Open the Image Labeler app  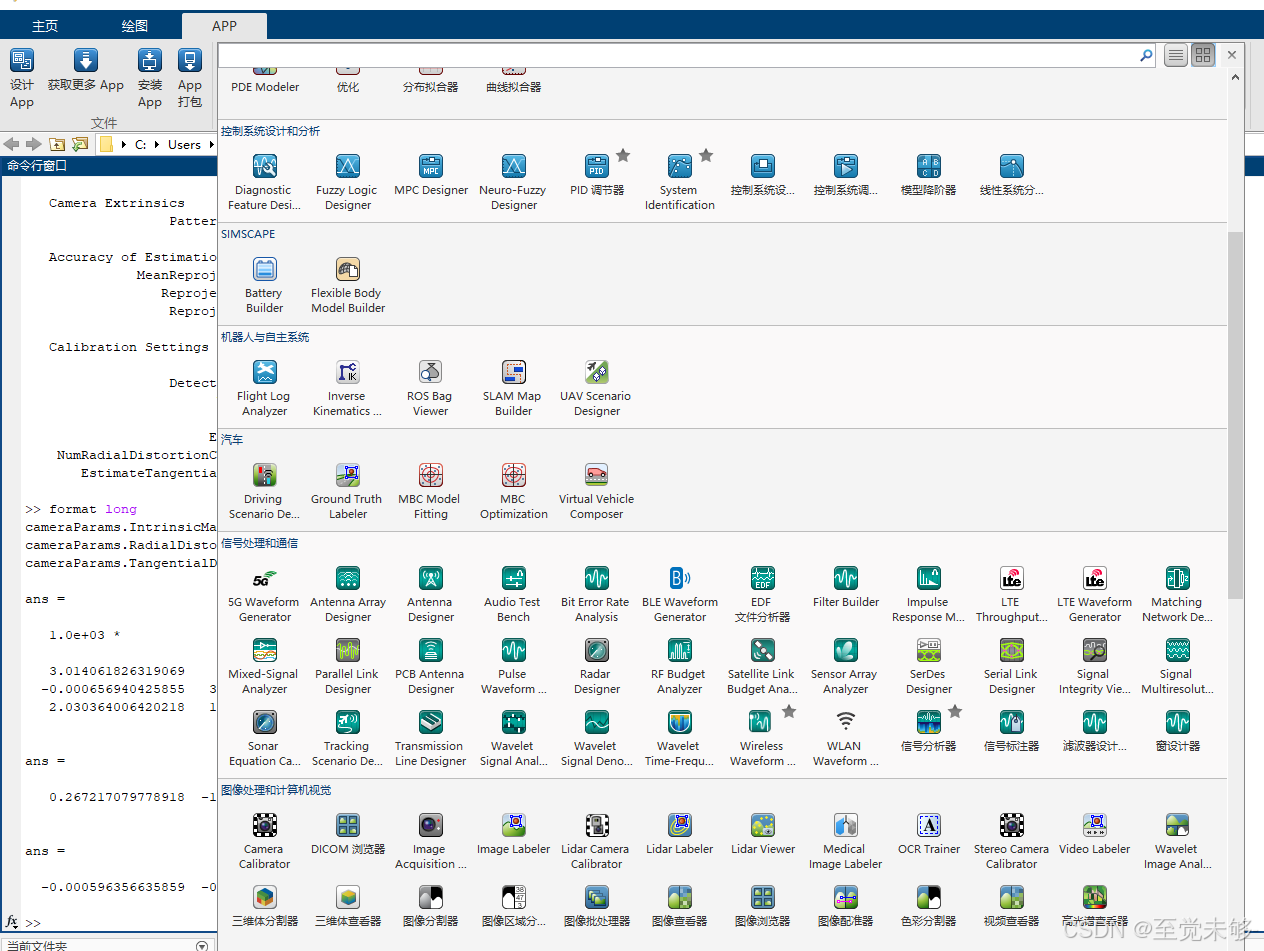pyautogui.click(x=513, y=833)
